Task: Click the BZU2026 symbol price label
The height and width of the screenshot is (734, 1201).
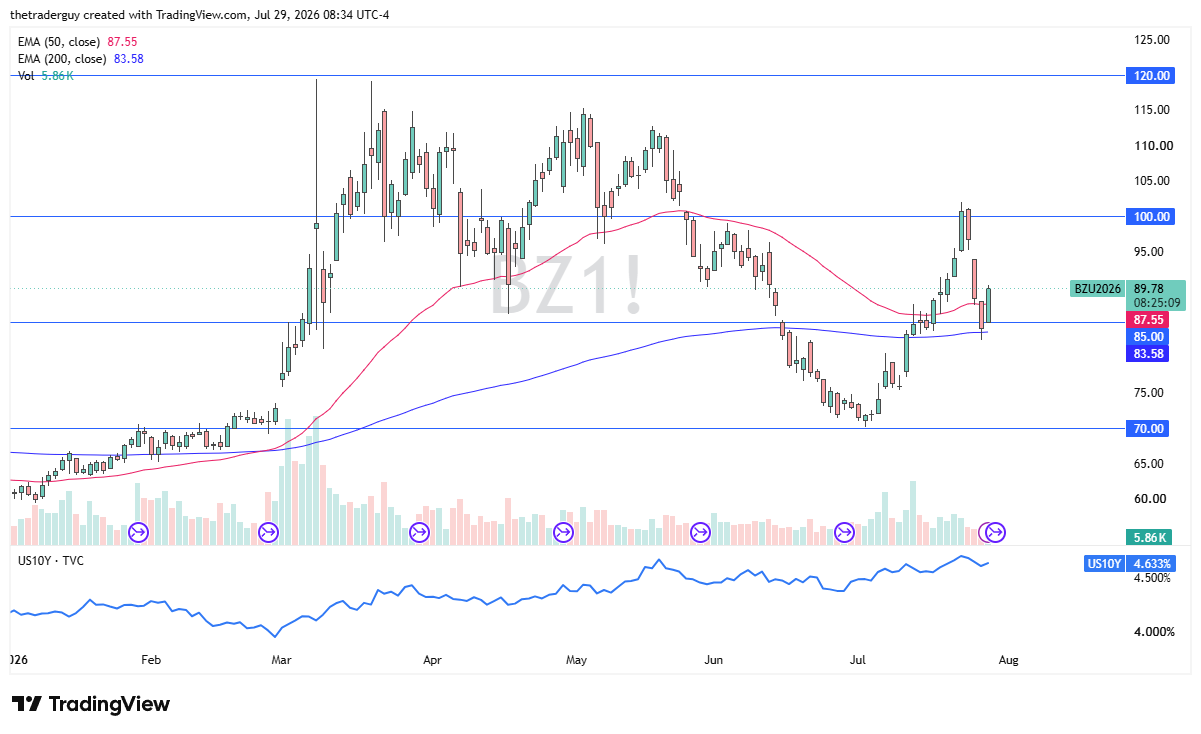Action: coord(1096,288)
